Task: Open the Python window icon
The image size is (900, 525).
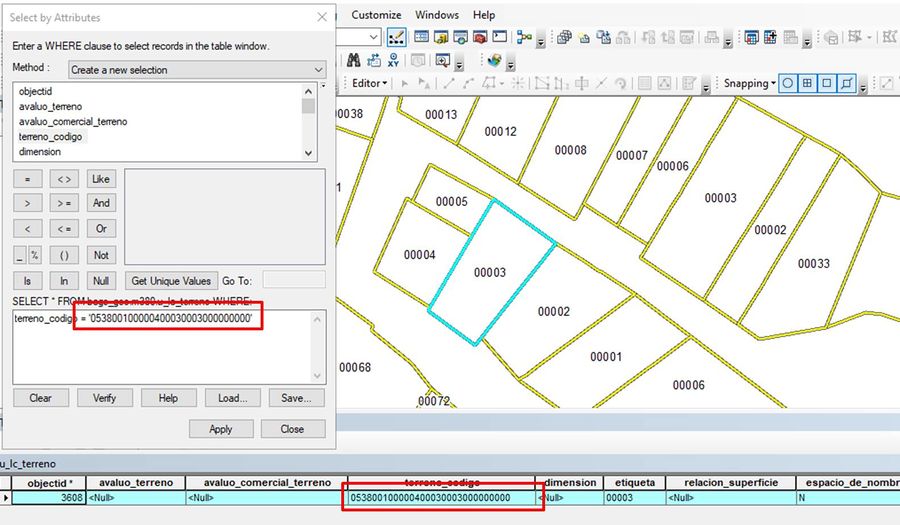Action: click(500, 37)
